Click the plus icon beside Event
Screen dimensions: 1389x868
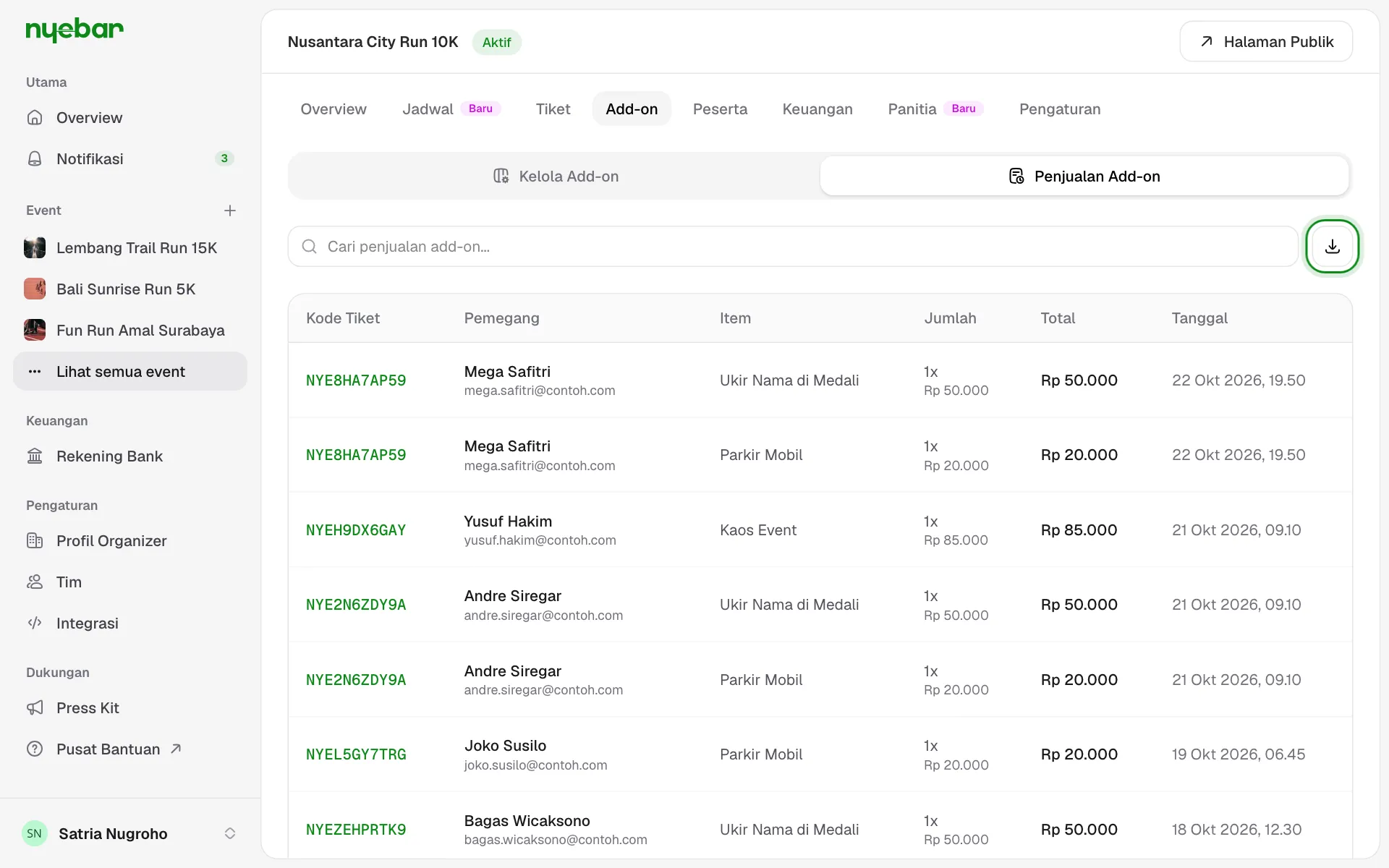pyautogui.click(x=230, y=210)
